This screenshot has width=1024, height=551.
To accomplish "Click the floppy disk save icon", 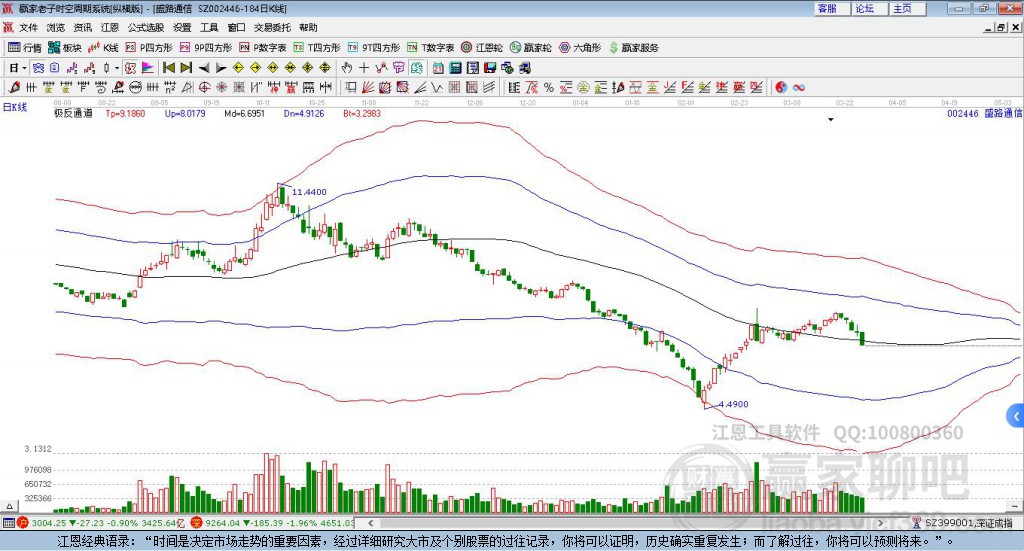I will pos(490,68).
